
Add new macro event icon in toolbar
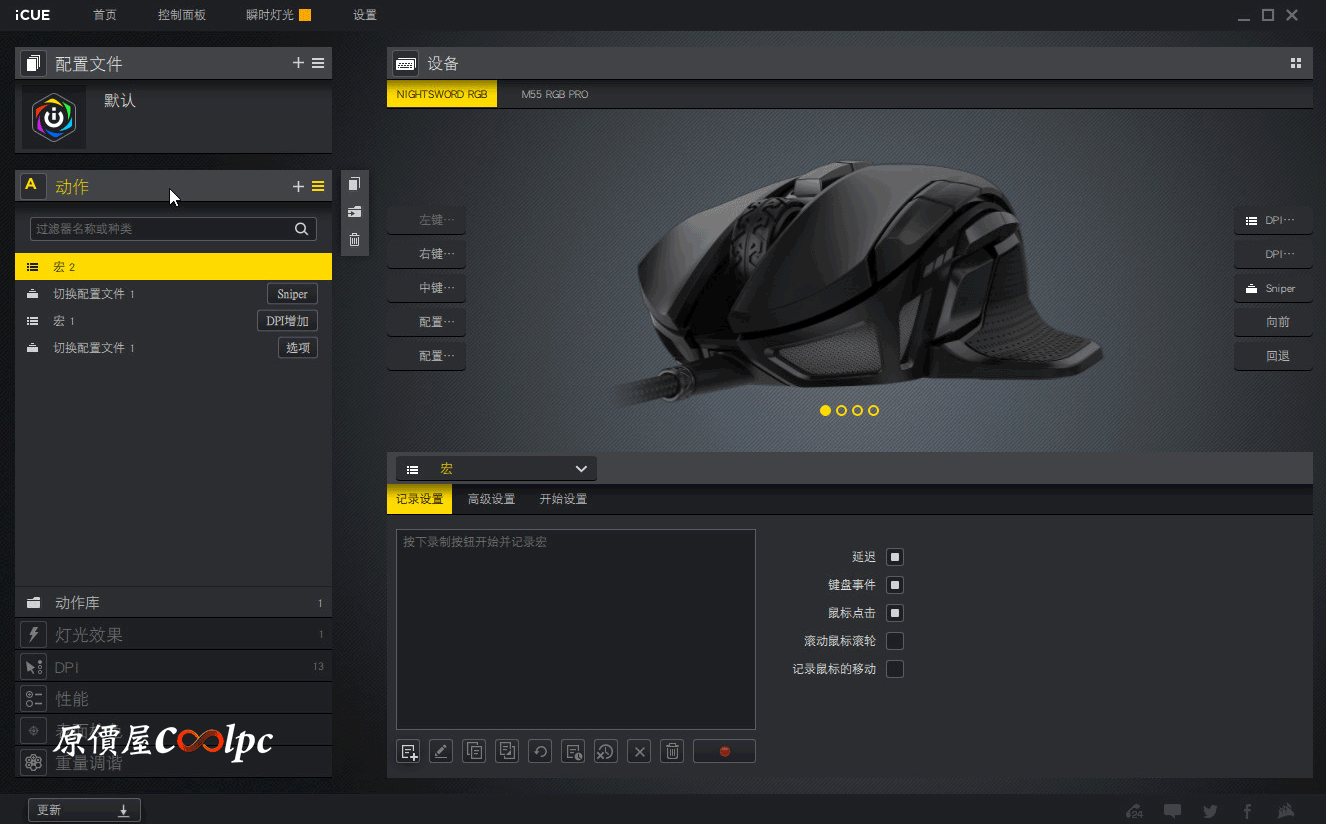coord(408,751)
